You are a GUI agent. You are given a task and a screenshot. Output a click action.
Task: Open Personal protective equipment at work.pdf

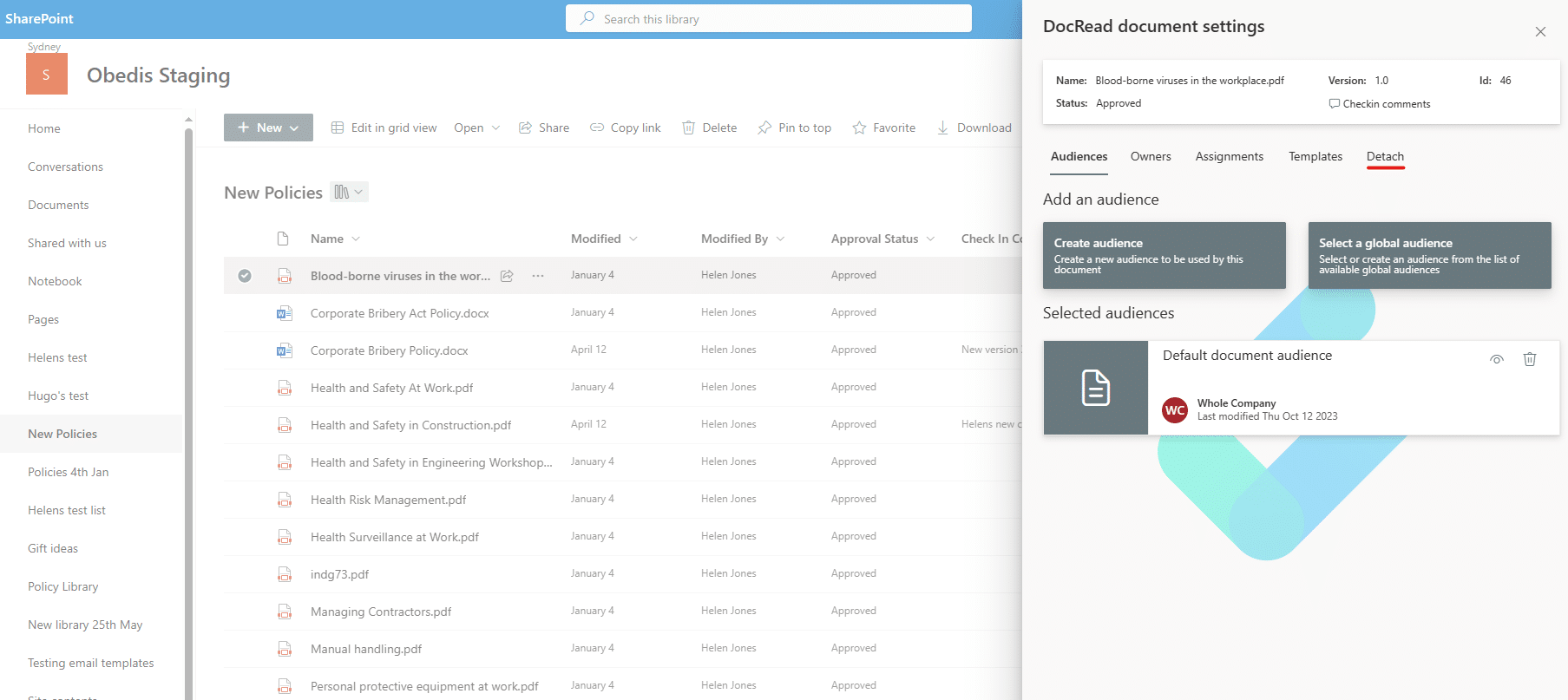pos(424,686)
